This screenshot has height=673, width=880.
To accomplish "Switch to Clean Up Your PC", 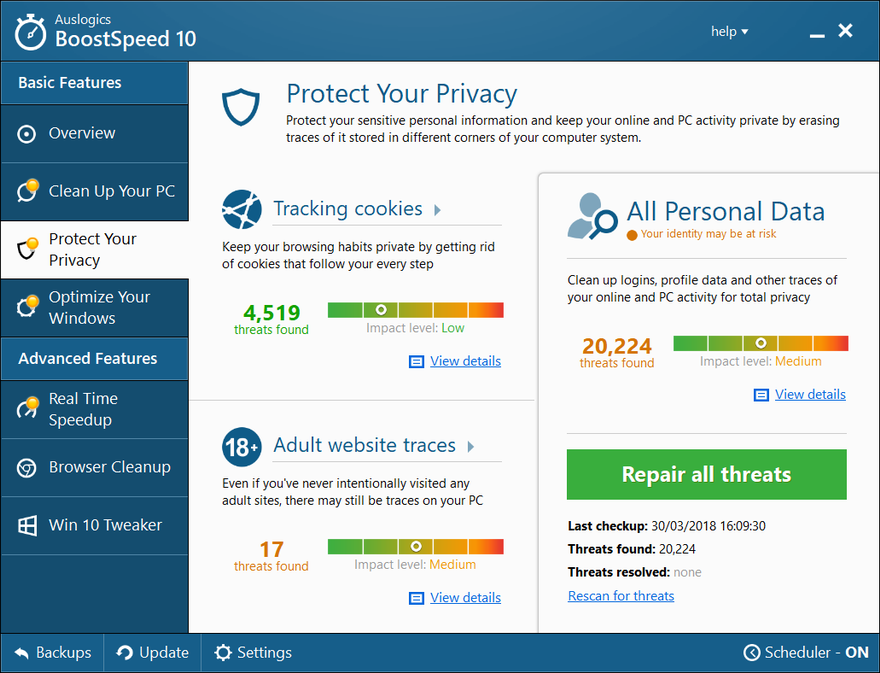I will click(x=94, y=191).
